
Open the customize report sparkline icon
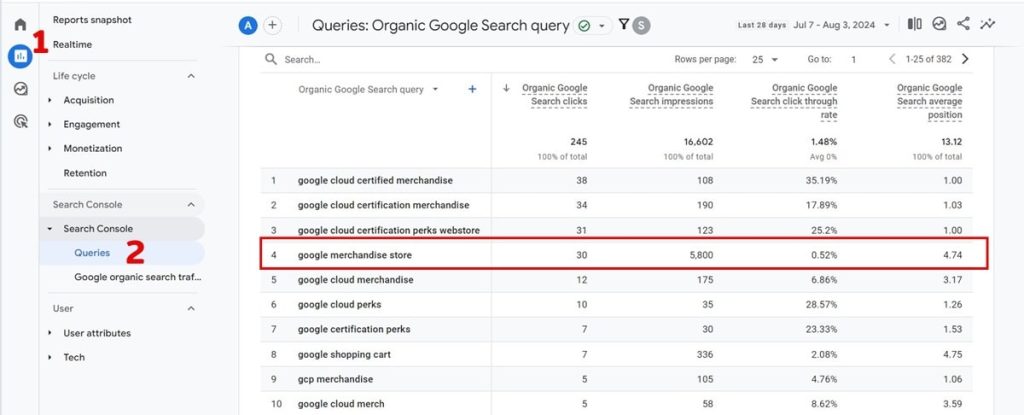pyautogui.click(x=987, y=24)
